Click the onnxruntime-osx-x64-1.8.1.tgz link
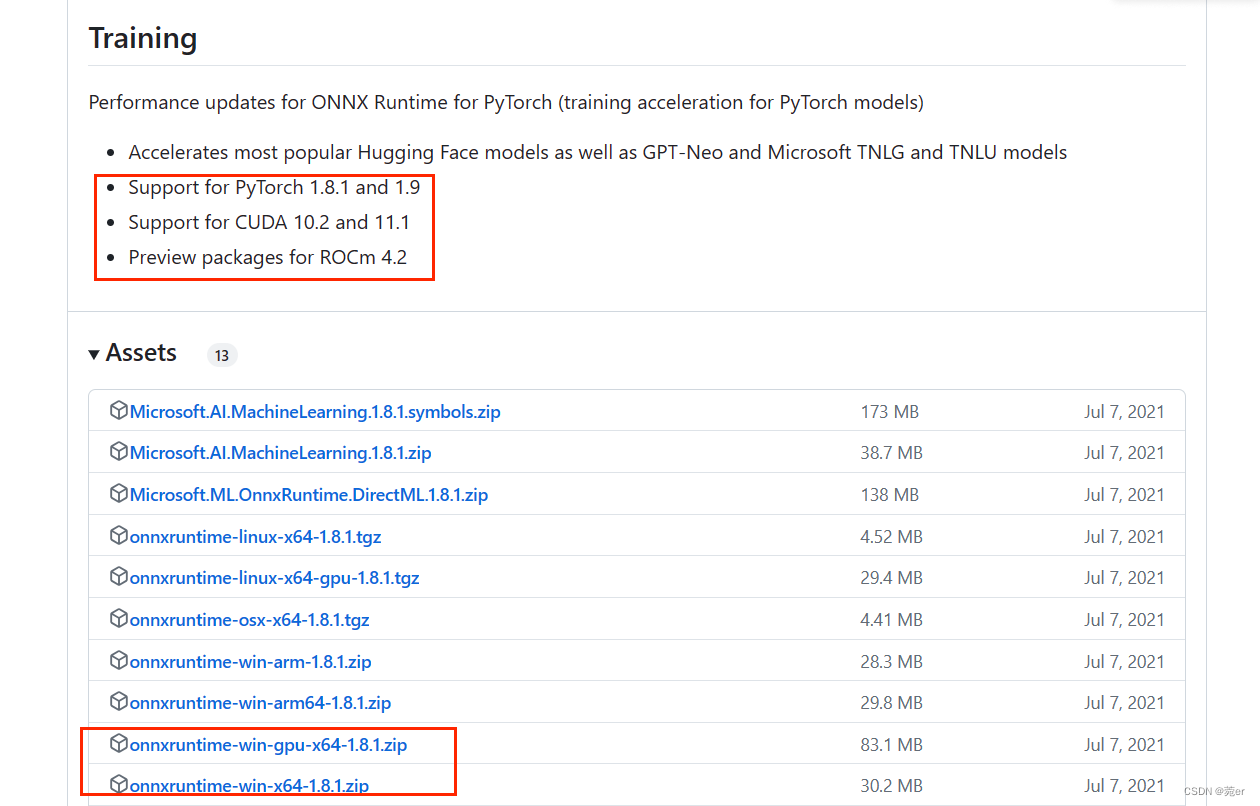1260x806 pixels. [249, 619]
